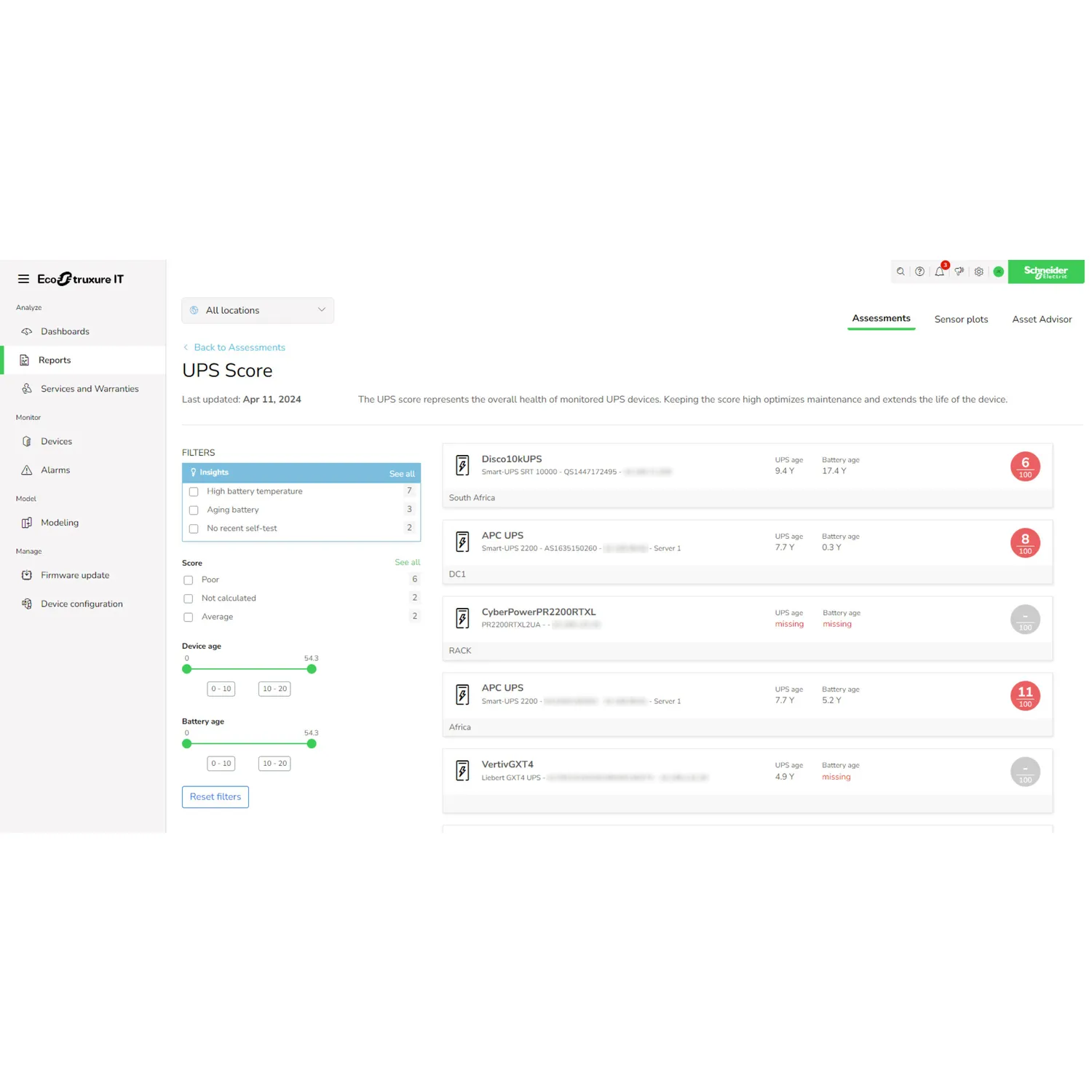The height and width of the screenshot is (1092, 1092).
Task: Open the Dashboards section in sidebar
Action: (65, 331)
